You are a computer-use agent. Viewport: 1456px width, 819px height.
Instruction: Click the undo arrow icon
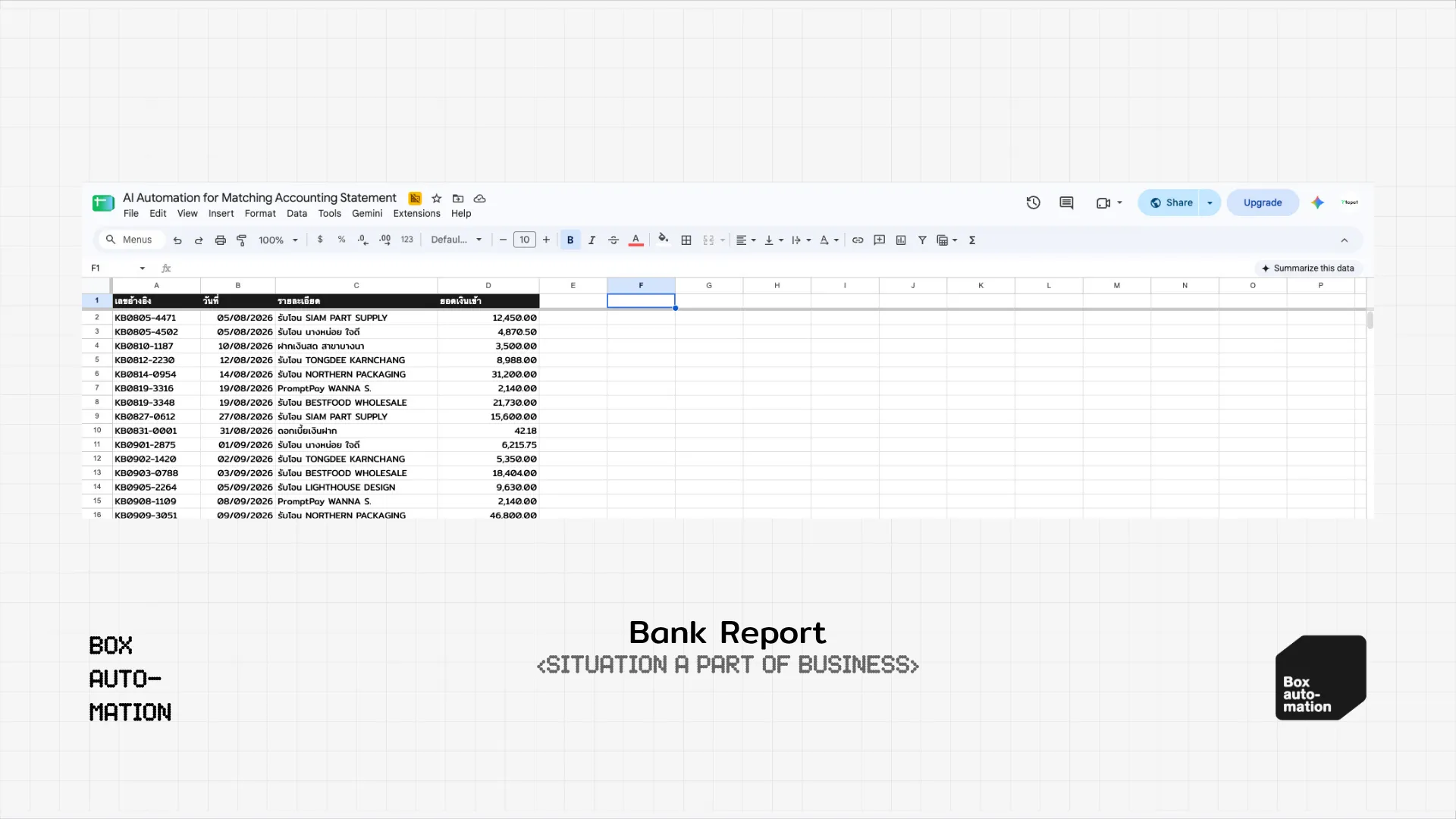177,240
